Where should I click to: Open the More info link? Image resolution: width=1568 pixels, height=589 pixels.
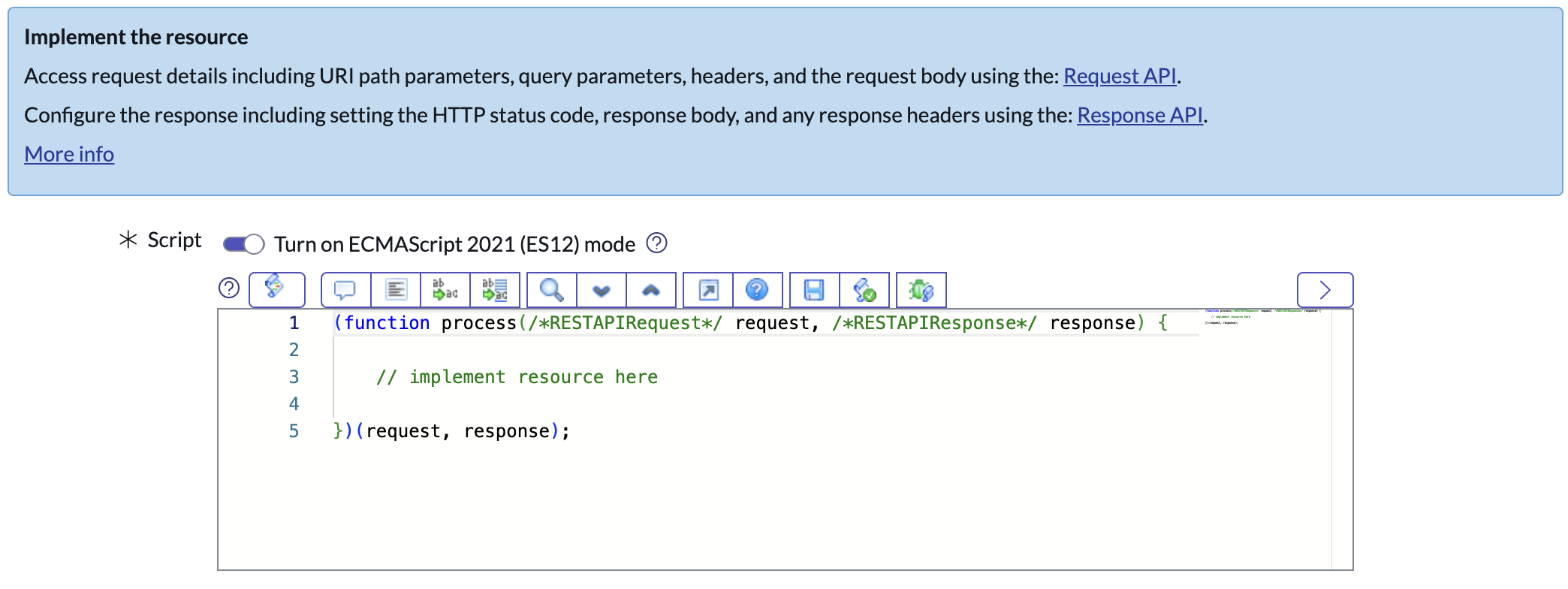coord(69,154)
